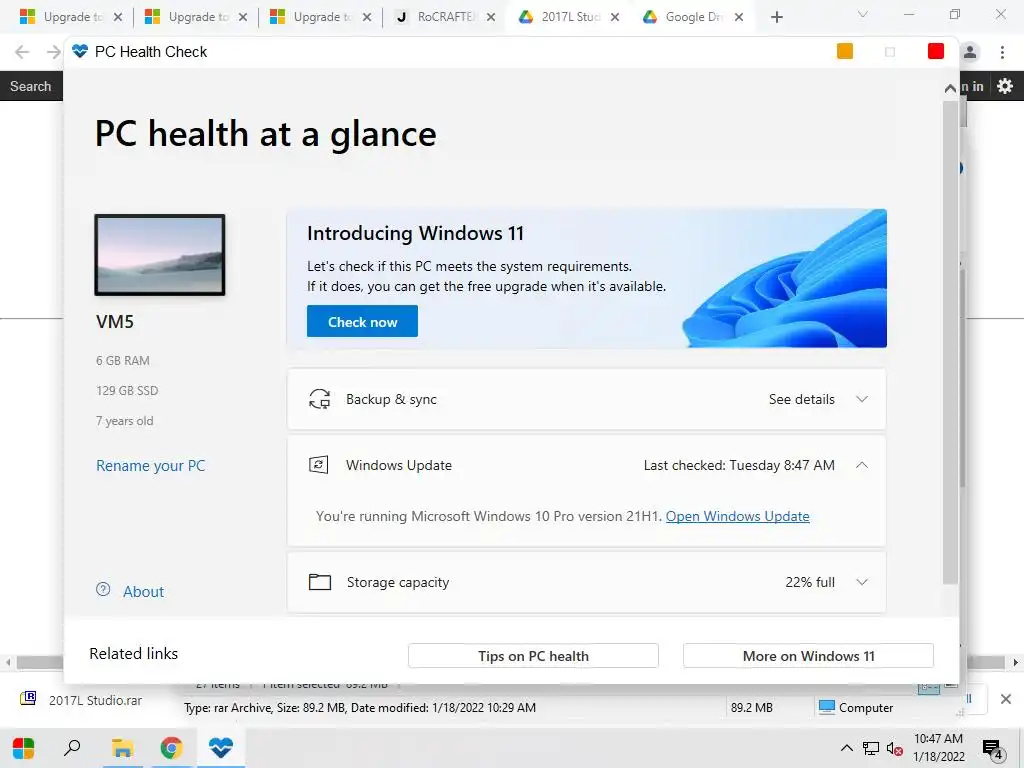Click the muted volume tray icon
The height and width of the screenshot is (768, 1024).
coord(895,749)
